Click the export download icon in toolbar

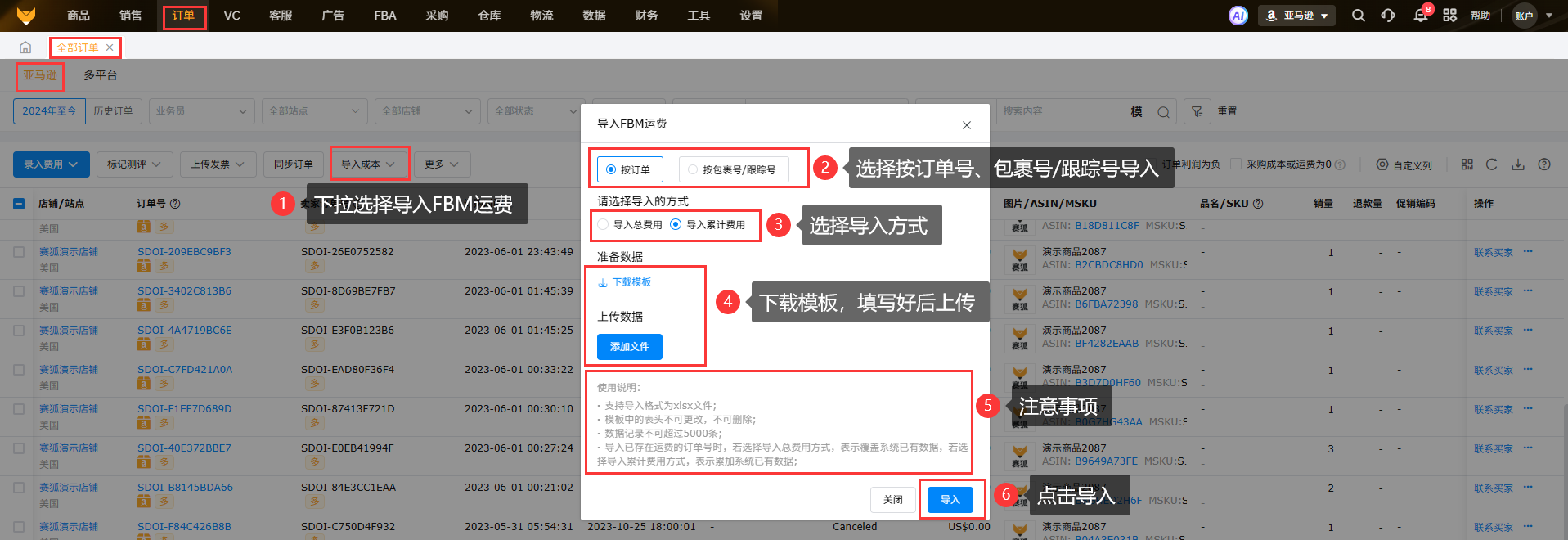(x=1518, y=164)
